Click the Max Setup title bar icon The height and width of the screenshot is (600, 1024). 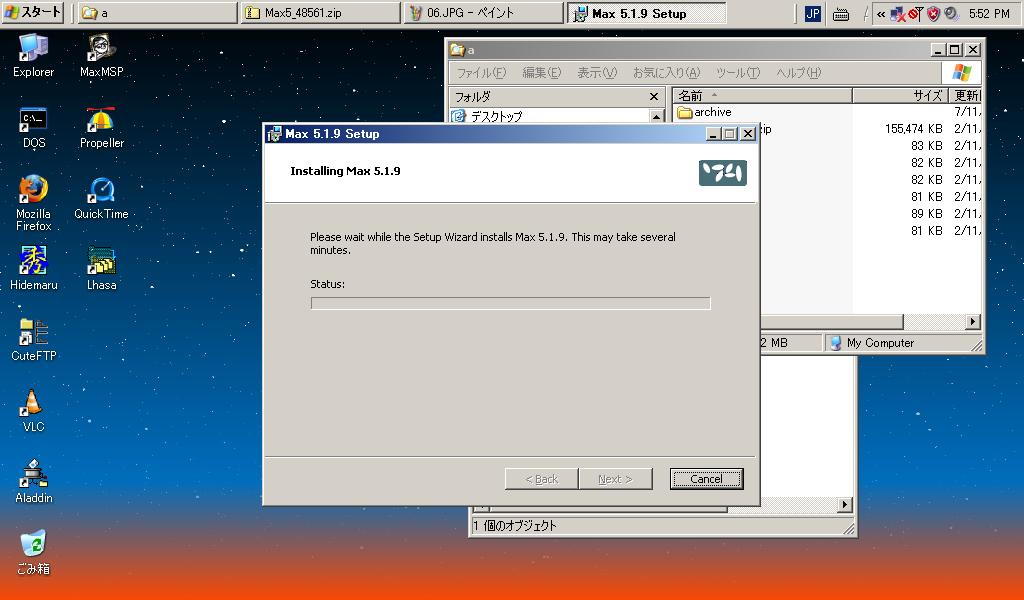coord(274,134)
